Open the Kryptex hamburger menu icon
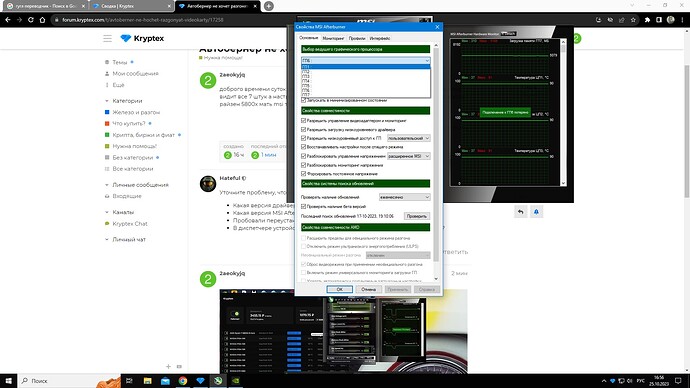The width and height of the screenshot is (690, 388). 107,38
